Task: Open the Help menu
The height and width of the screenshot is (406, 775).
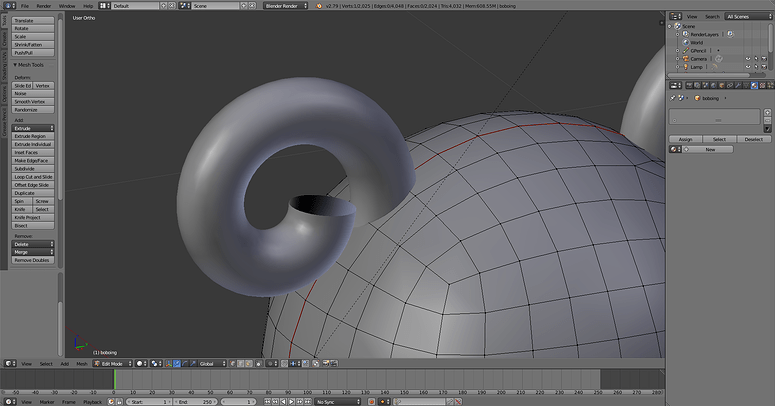Action: (88, 6)
